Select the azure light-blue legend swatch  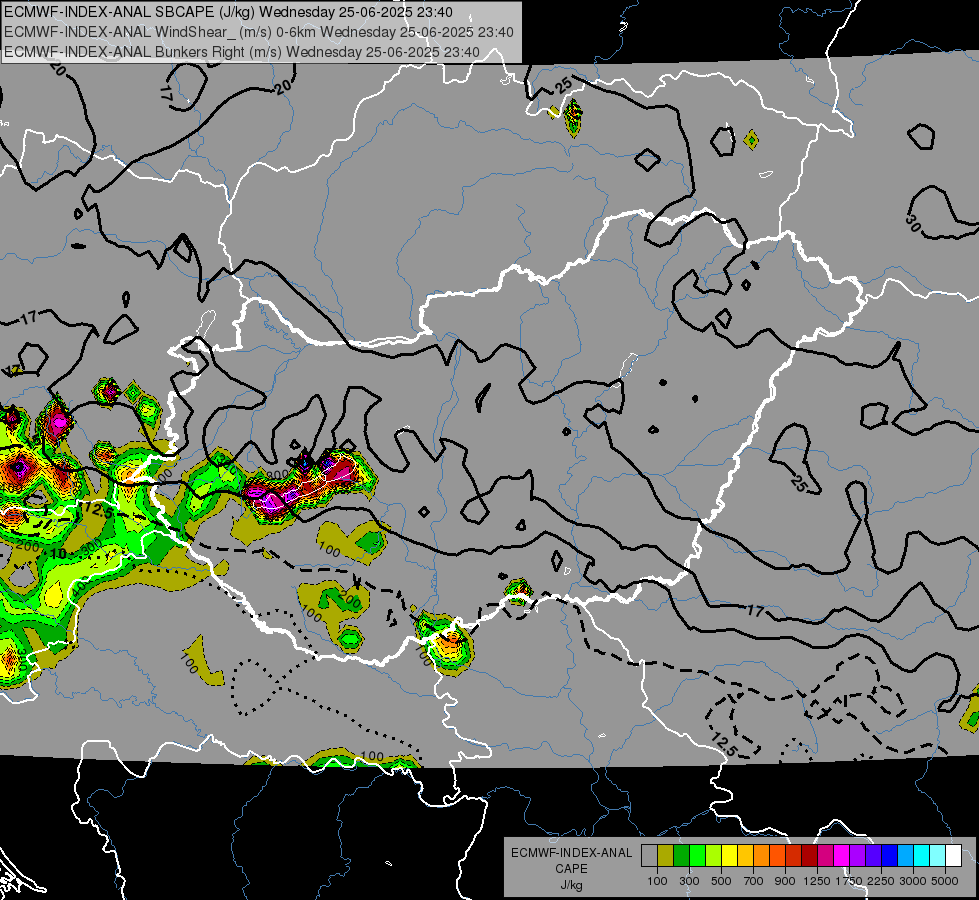[906, 855]
